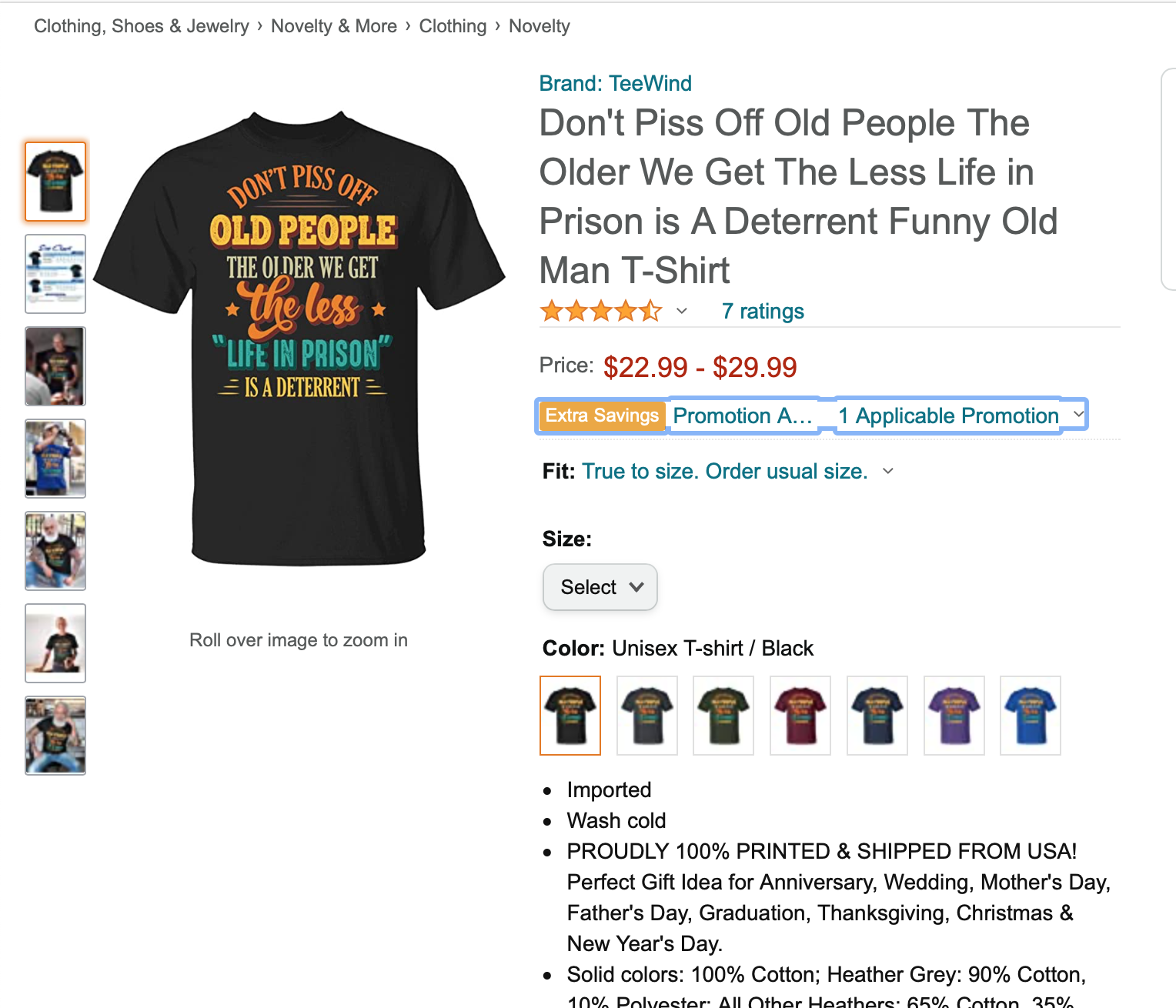Expand the star rating breakdown arrow
The width and height of the screenshot is (1176, 1008).
[x=682, y=311]
